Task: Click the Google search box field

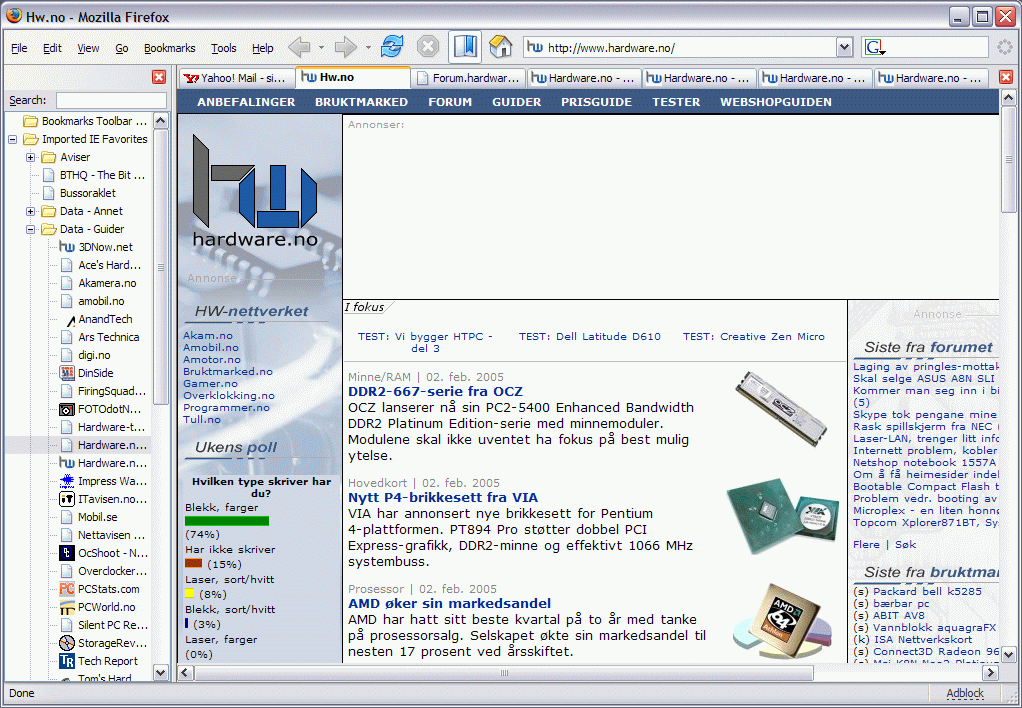Action: tap(937, 48)
